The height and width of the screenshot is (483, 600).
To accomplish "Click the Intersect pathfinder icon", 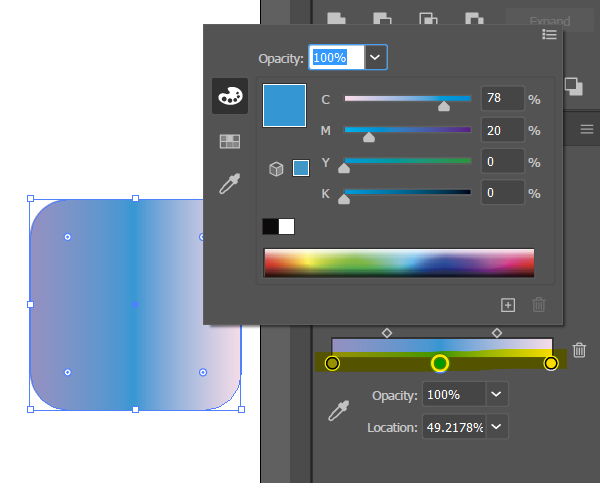I will click(428, 18).
